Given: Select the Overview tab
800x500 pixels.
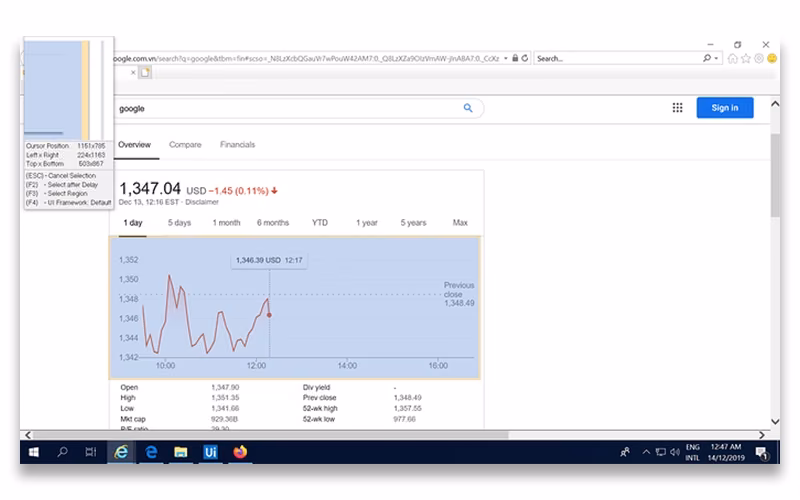Looking at the screenshot, I should [x=135, y=144].
